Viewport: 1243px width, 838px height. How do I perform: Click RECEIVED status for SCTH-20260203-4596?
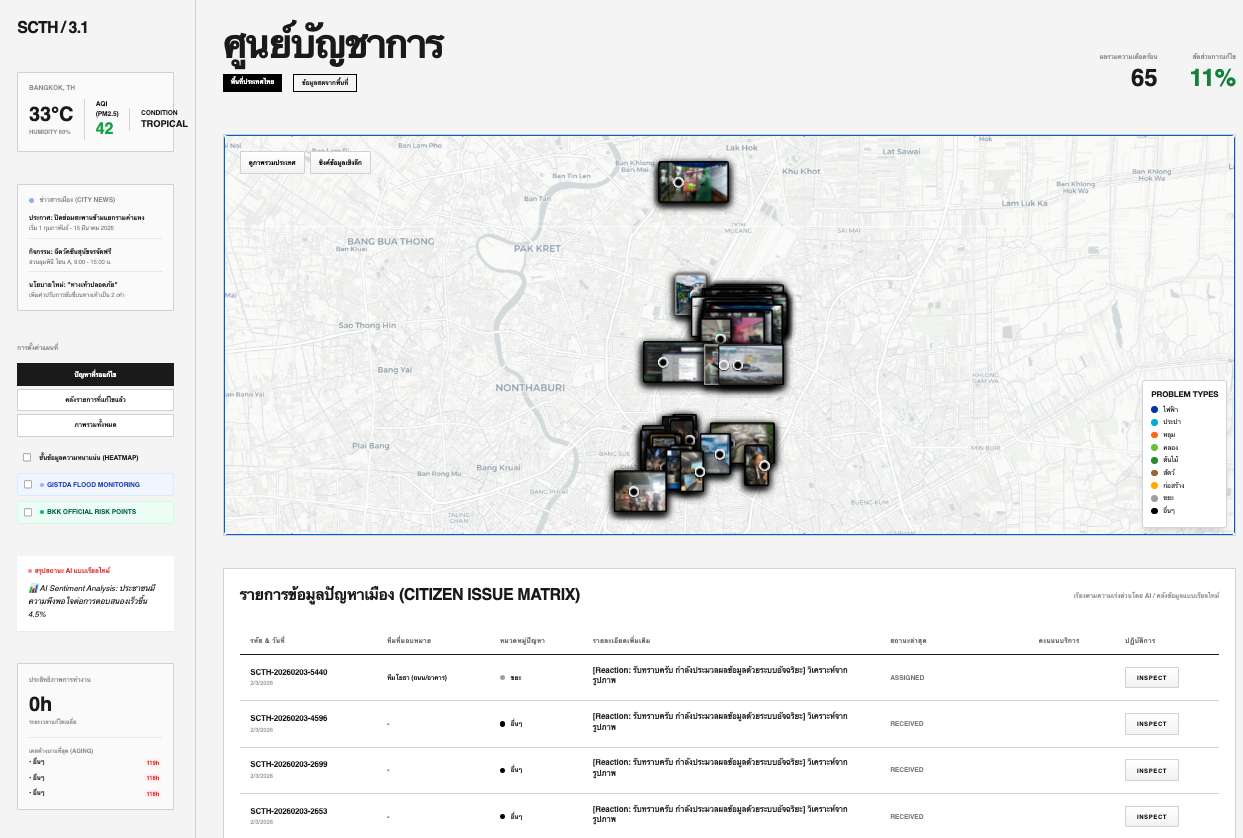point(907,724)
